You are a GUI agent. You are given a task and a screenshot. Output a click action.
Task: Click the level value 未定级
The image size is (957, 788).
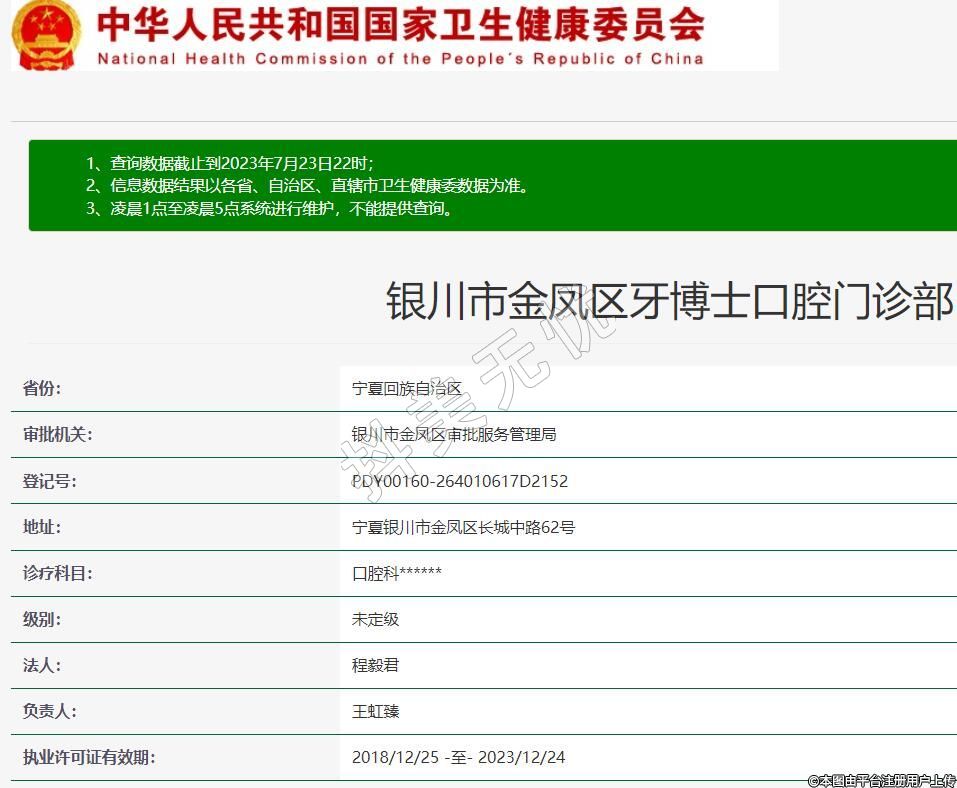375,619
